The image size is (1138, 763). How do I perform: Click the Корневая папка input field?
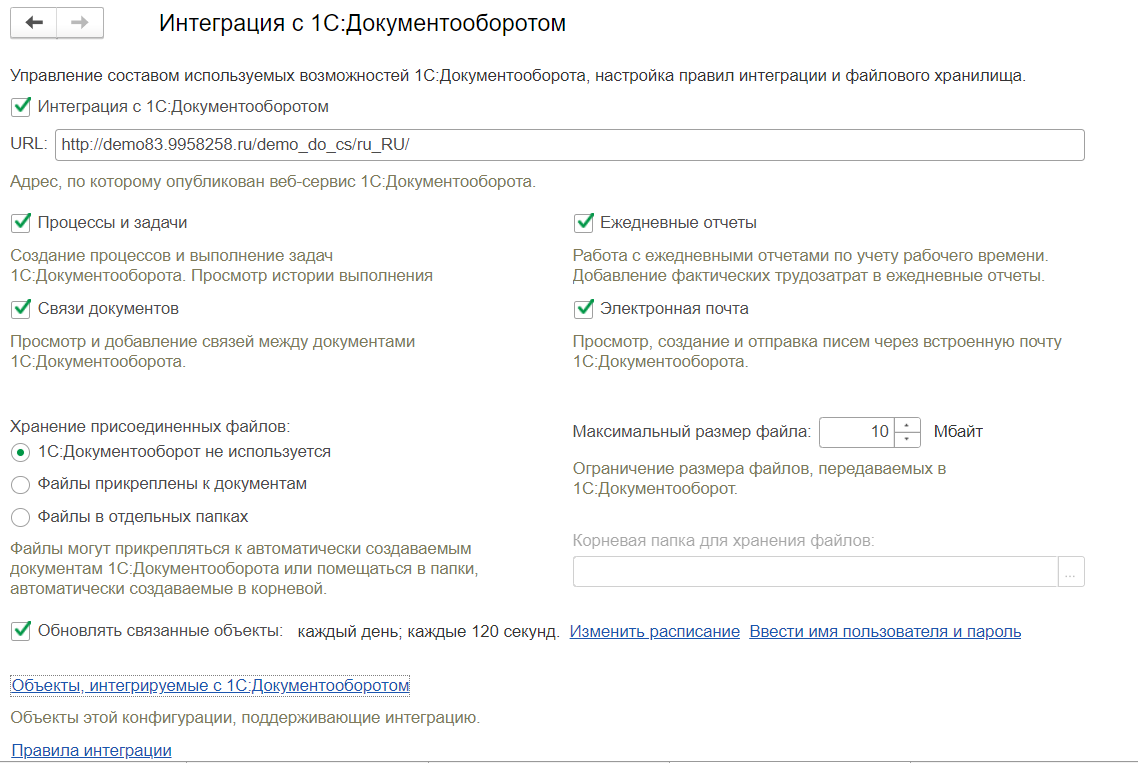tap(815, 571)
